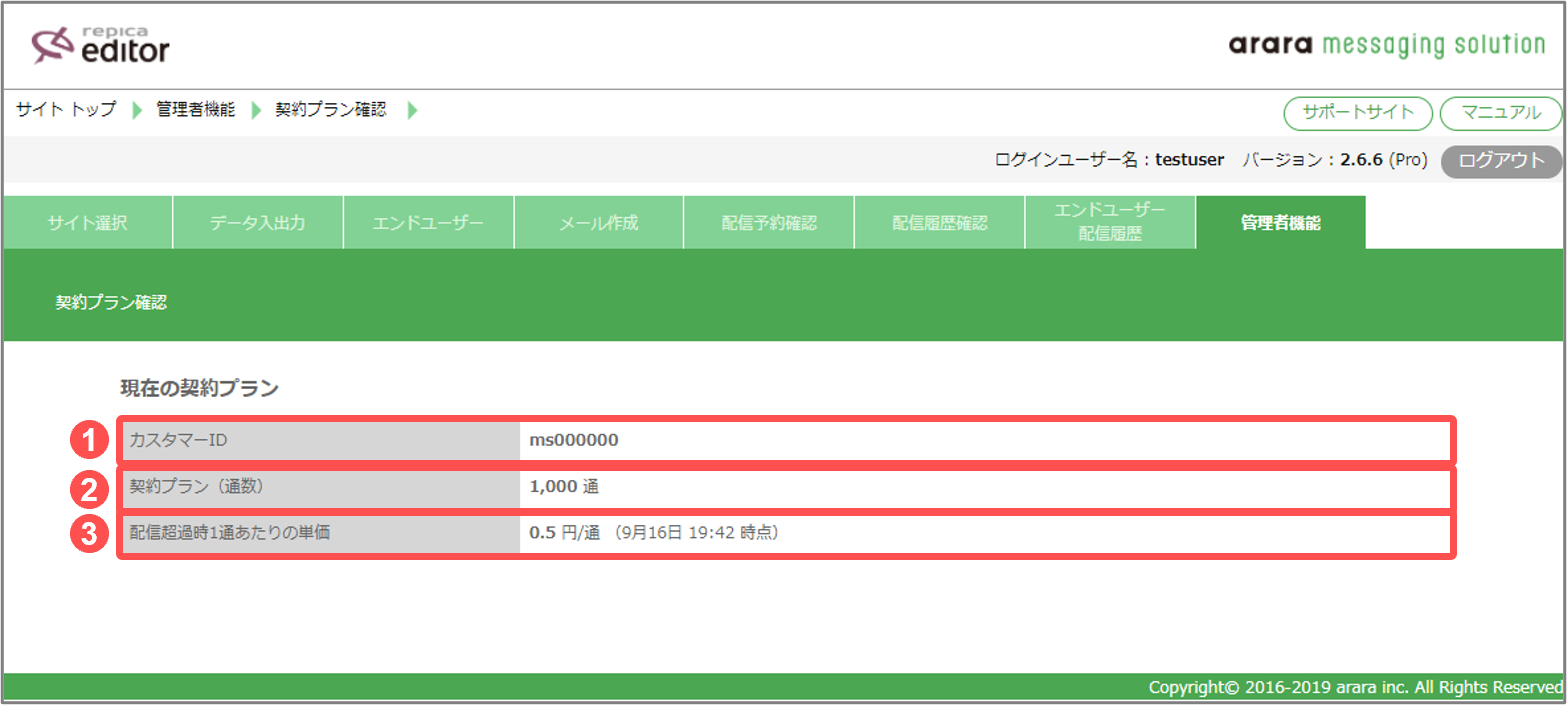This screenshot has width=1567, height=705.
Task: Switch to the メール作成 tab
Action: pyautogui.click(x=598, y=223)
